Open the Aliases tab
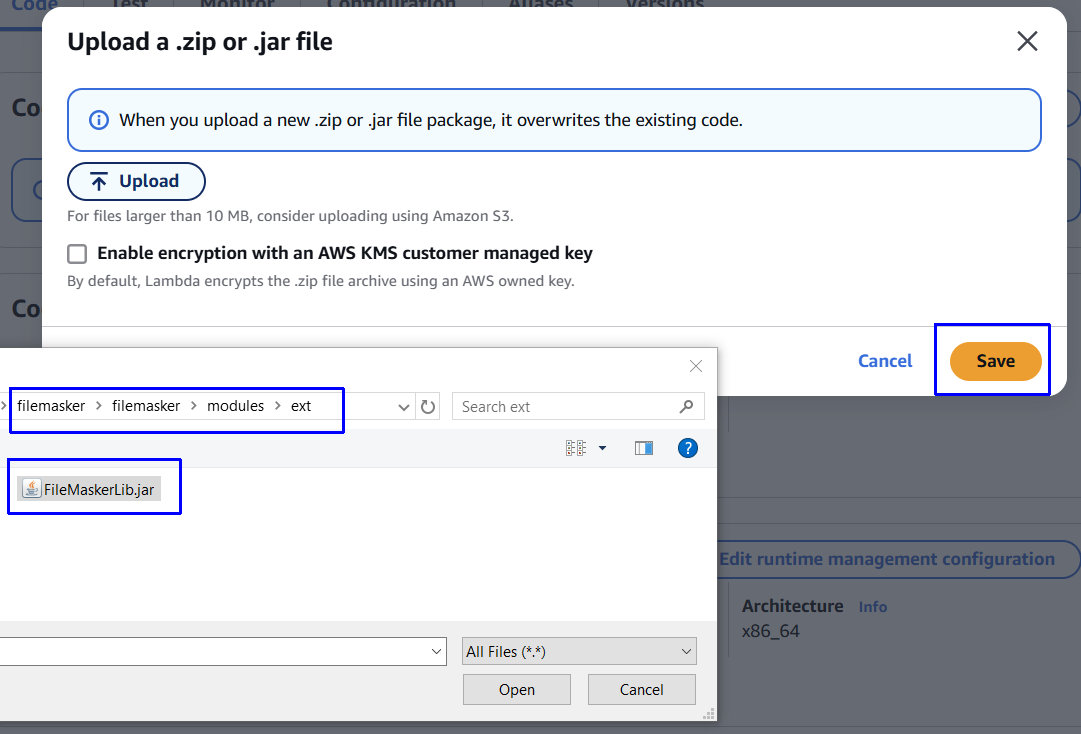The height and width of the screenshot is (734, 1081). point(540,3)
